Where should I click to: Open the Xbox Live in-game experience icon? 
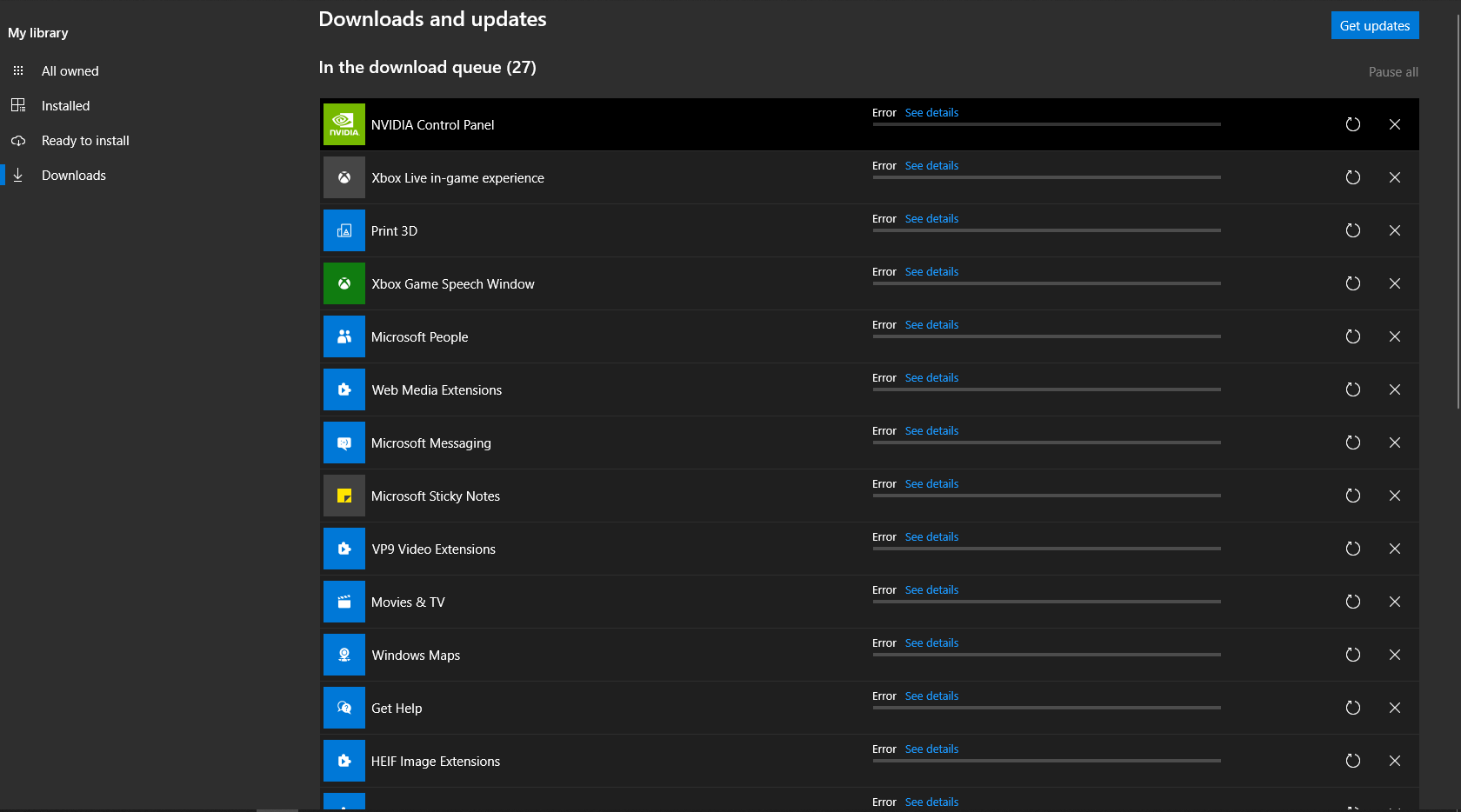click(x=344, y=177)
